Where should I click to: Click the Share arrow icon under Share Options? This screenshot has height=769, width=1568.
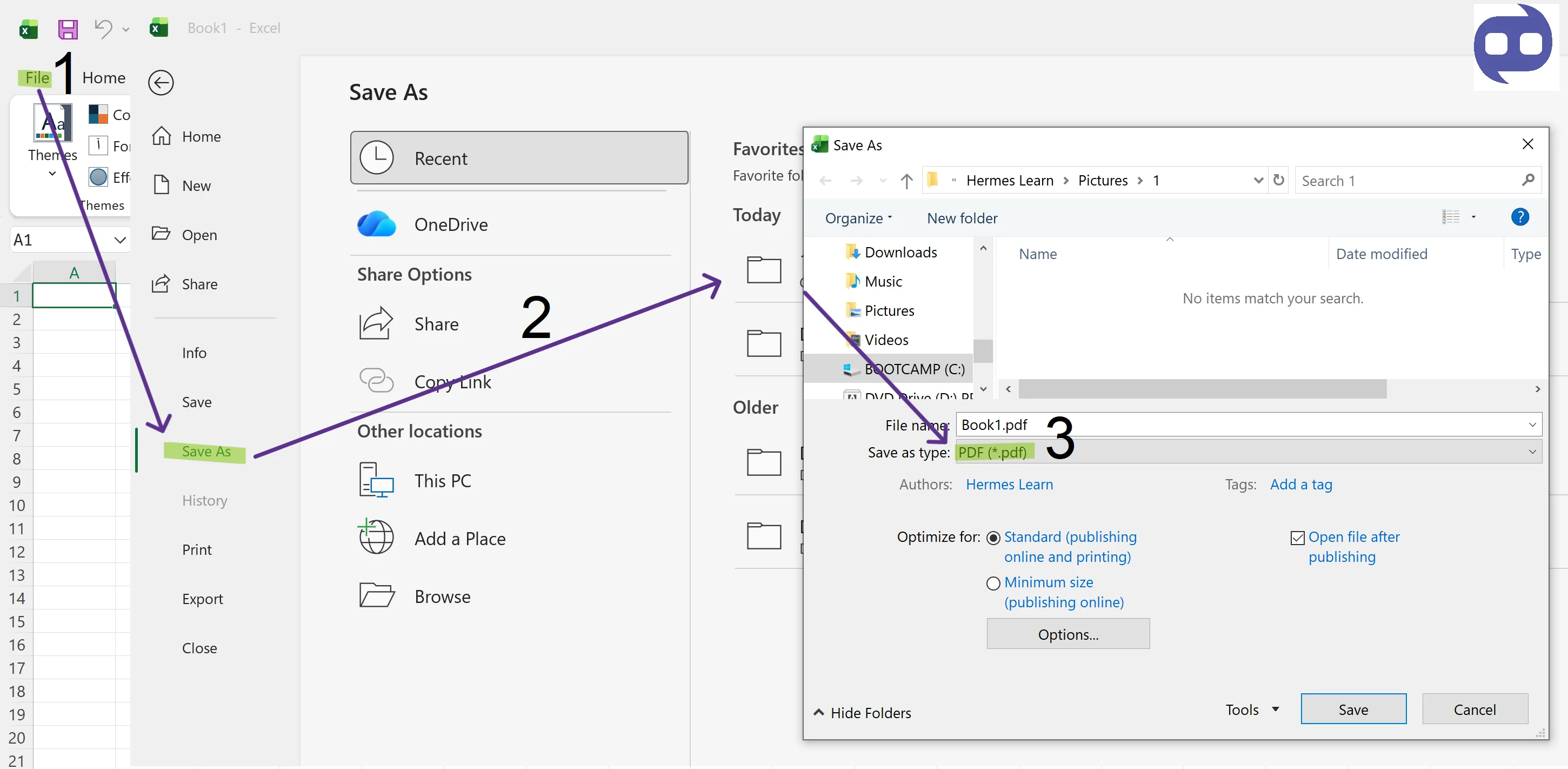click(376, 323)
